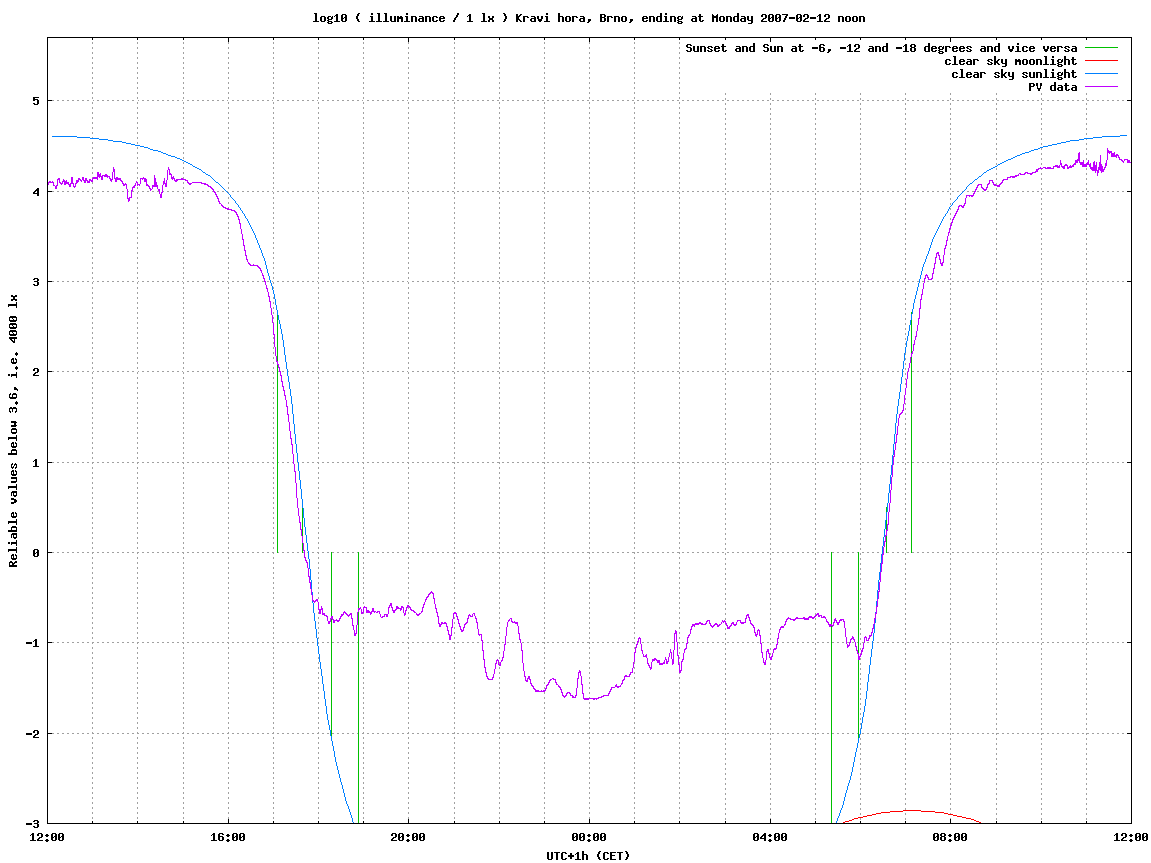
Task: Click the purple PV data minimum near 00:00
Action: click(x=591, y=699)
